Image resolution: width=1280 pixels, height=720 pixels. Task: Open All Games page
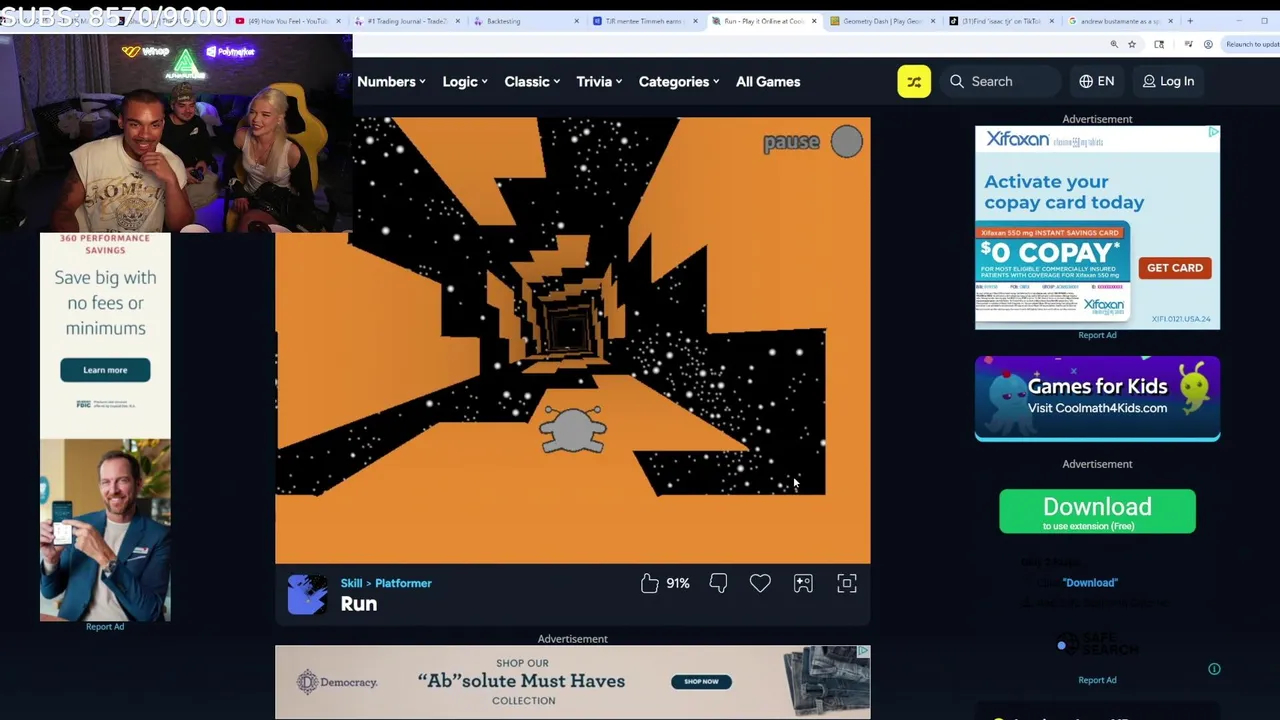pyautogui.click(x=768, y=82)
